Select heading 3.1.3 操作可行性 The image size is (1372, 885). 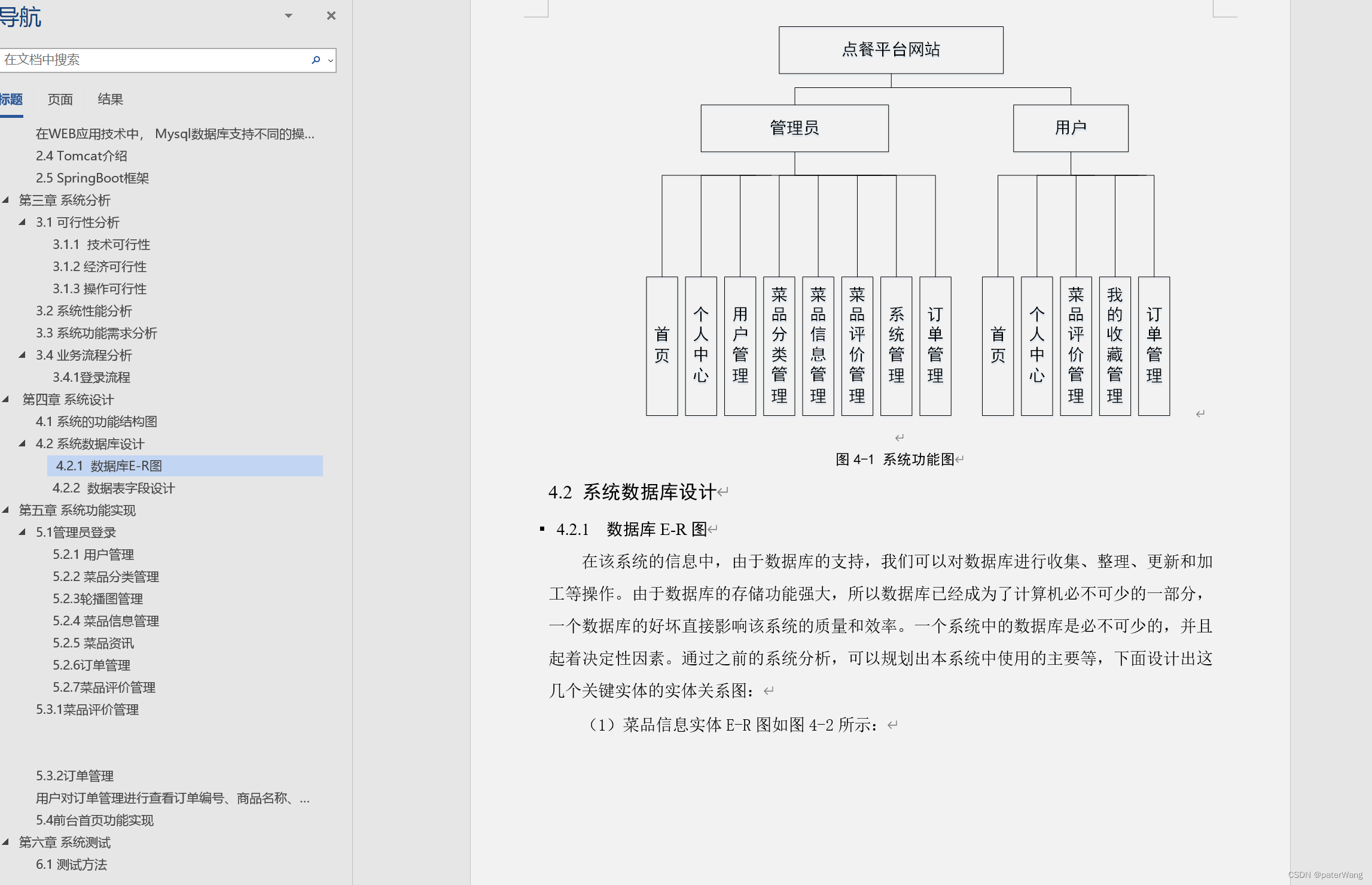click(x=99, y=288)
